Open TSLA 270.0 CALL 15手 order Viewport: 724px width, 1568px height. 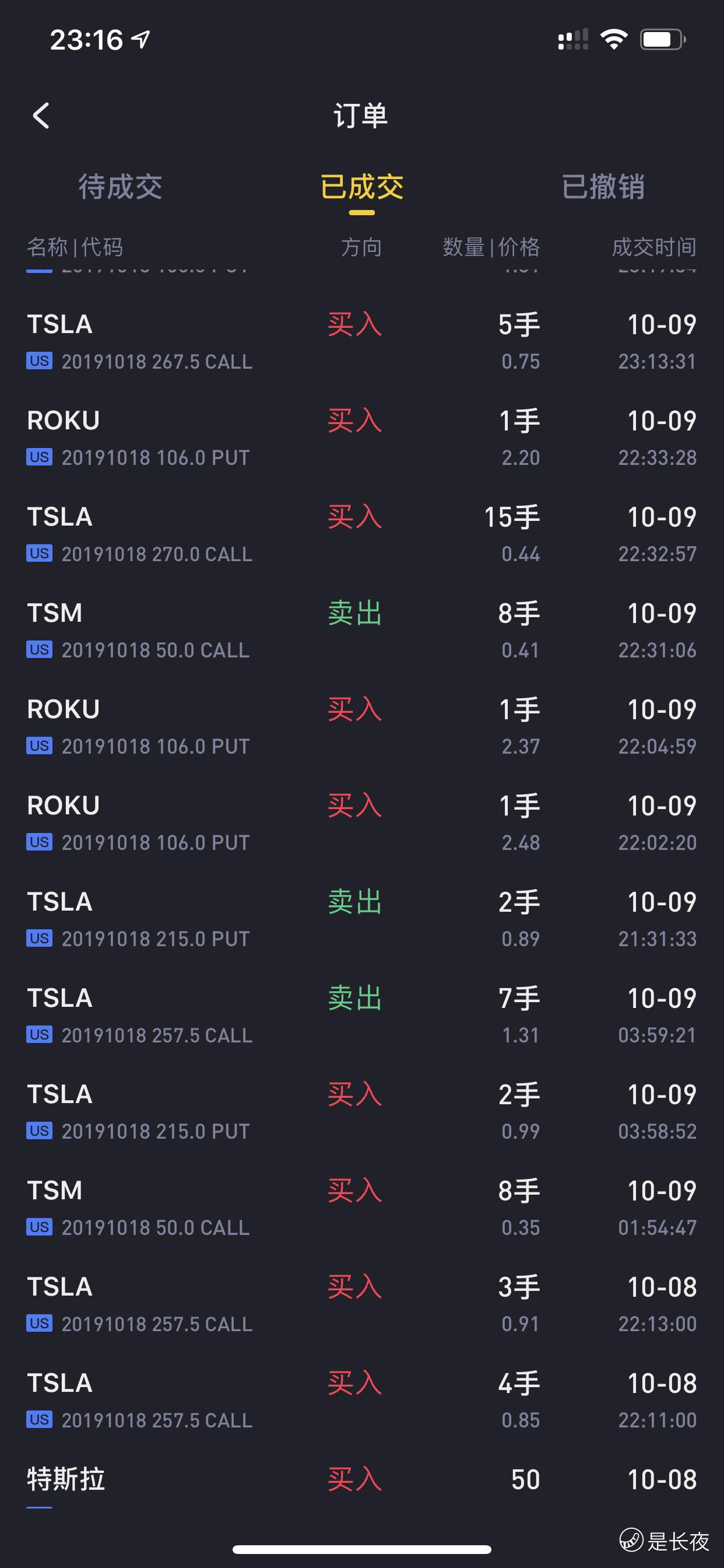point(361,534)
